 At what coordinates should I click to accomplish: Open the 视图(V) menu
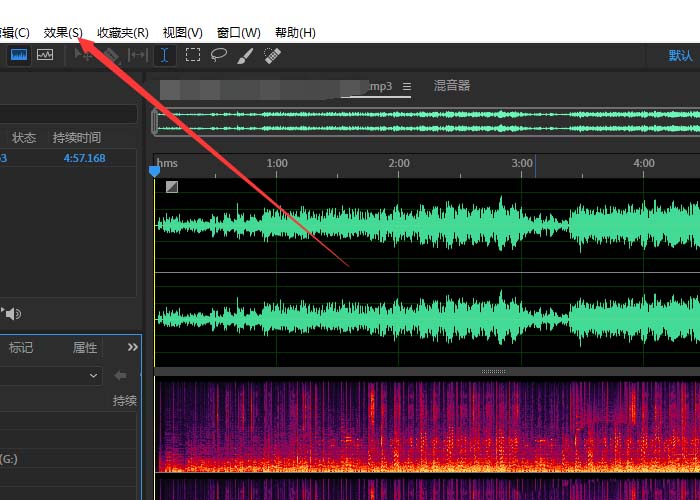point(182,33)
